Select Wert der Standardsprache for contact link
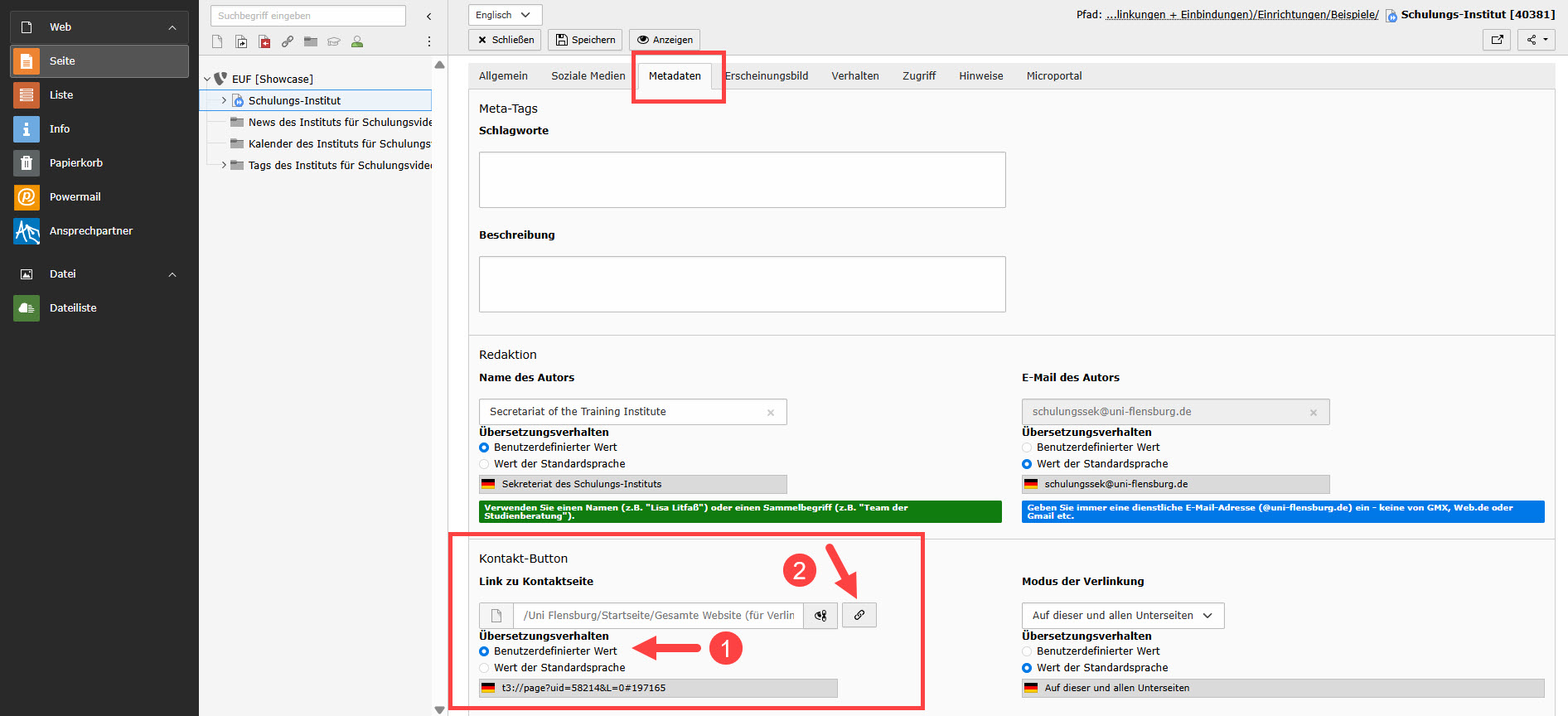Image resolution: width=1568 pixels, height=716 pixels. pos(485,668)
